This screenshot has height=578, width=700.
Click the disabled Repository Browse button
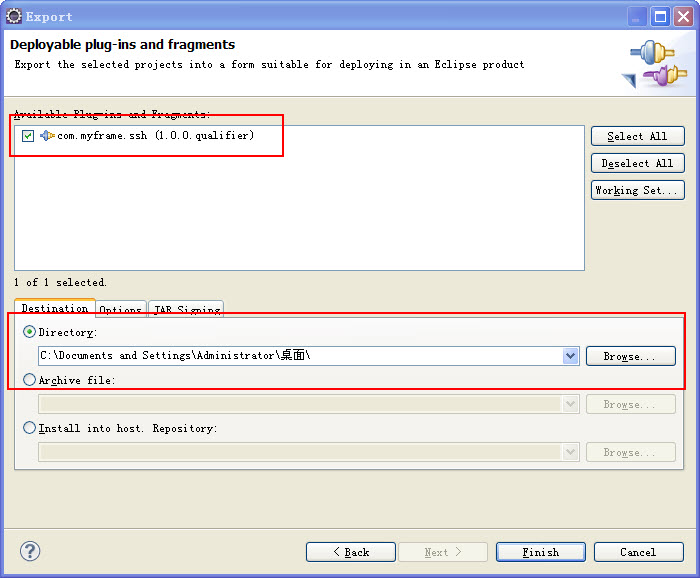pyautogui.click(x=630, y=453)
